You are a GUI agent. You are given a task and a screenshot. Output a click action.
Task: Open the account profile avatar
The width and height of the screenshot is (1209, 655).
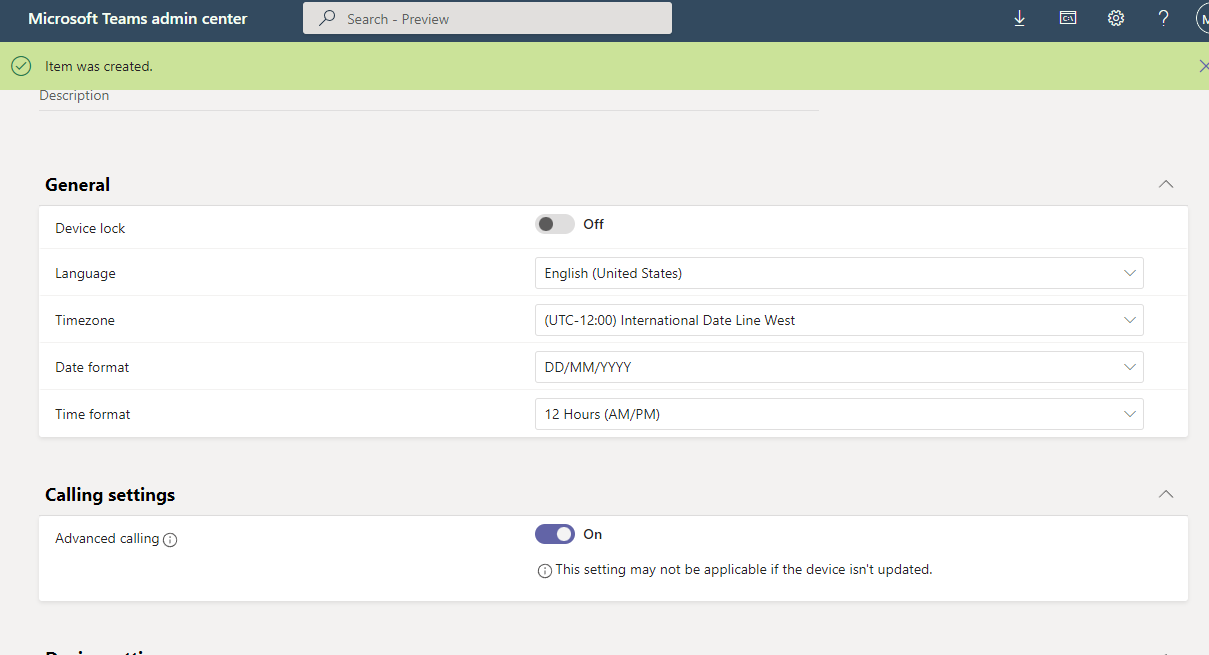(1201, 18)
